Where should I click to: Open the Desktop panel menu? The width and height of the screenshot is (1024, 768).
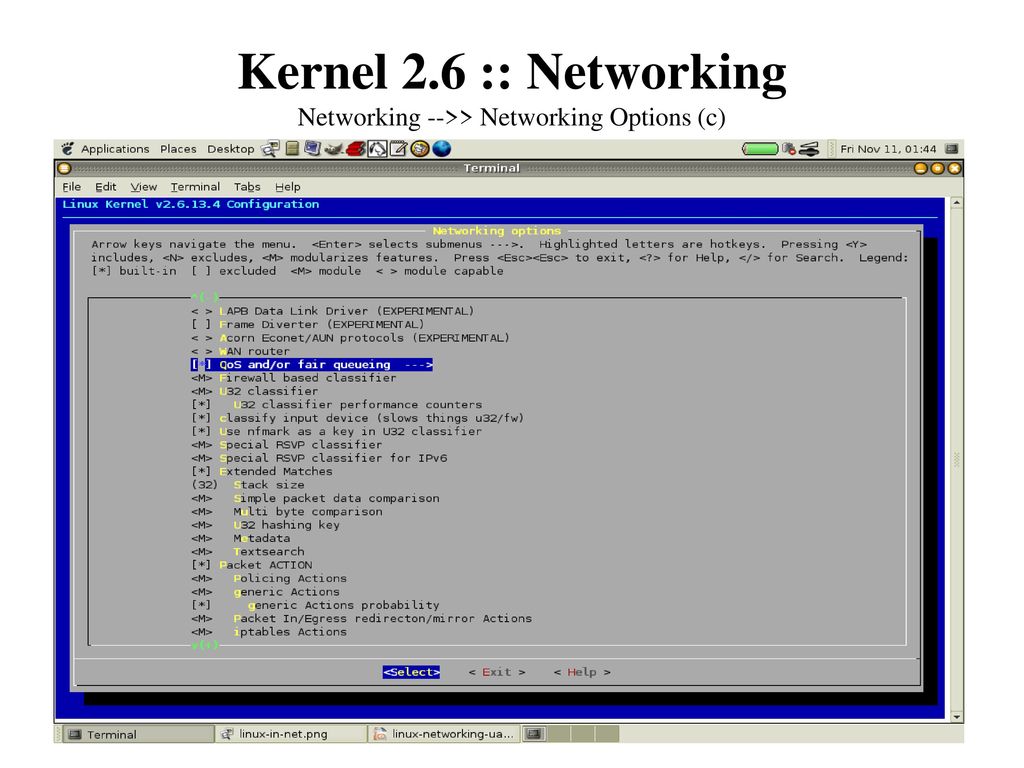pyautogui.click(x=231, y=149)
